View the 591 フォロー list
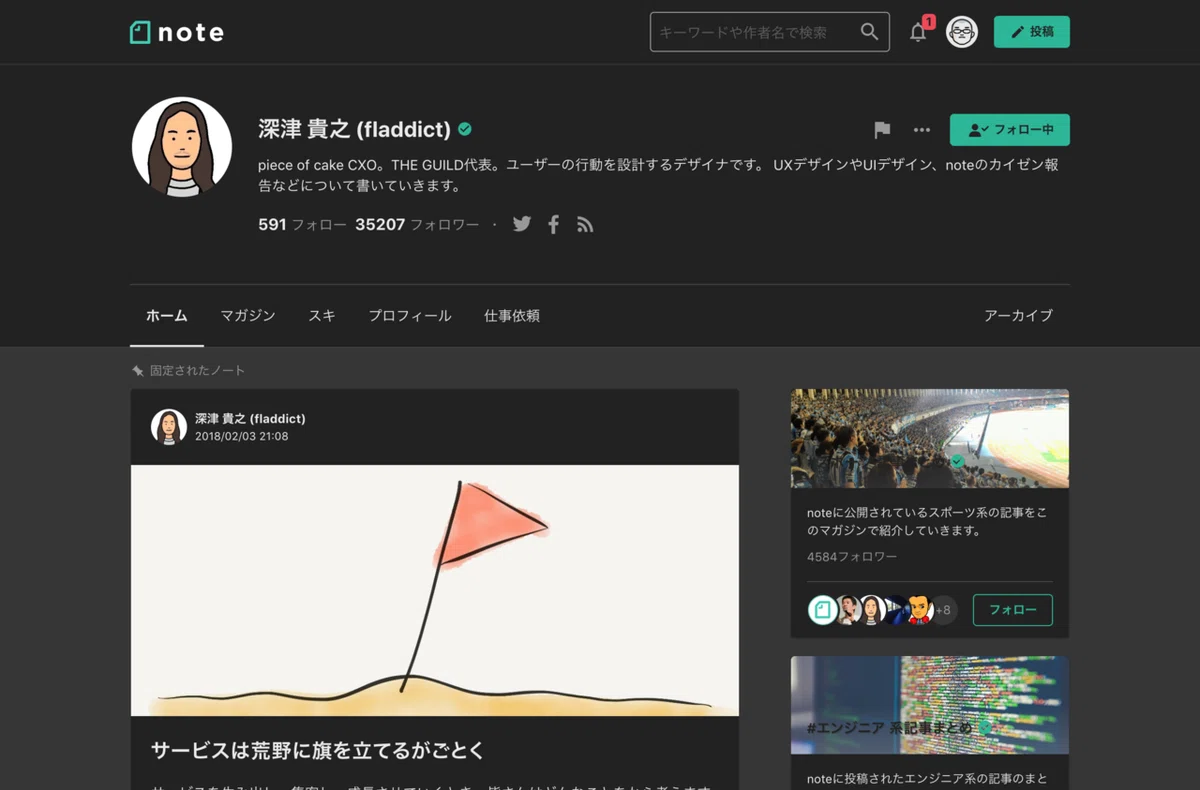This screenshot has width=1200, height=790. [x=302, y=225]
